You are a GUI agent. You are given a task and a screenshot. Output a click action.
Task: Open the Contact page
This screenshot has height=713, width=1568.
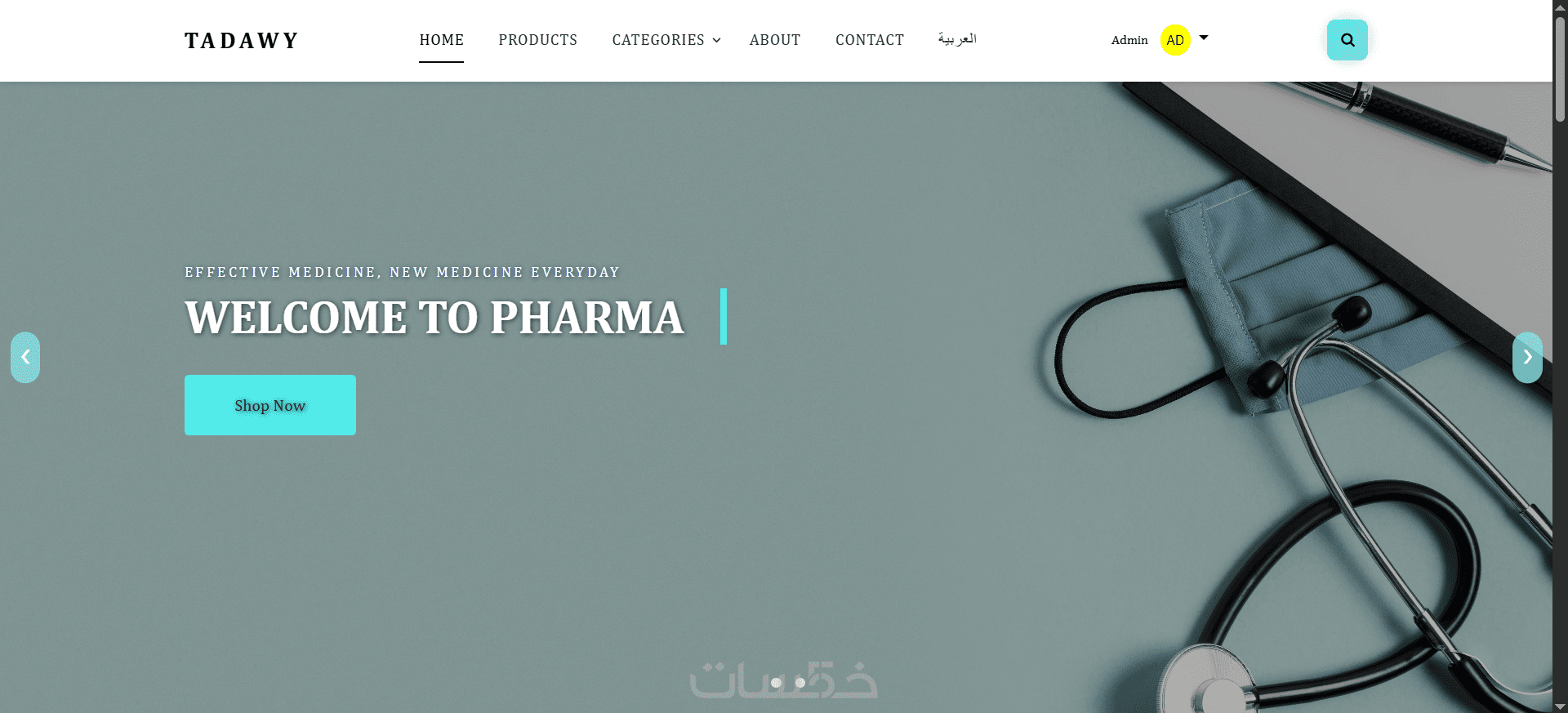pos(870,40)
